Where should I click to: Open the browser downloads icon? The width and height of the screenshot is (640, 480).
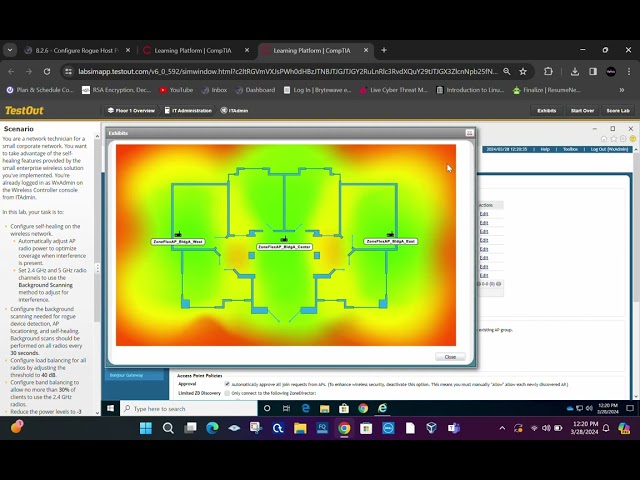pyautogui.click(x=577, y=71)
